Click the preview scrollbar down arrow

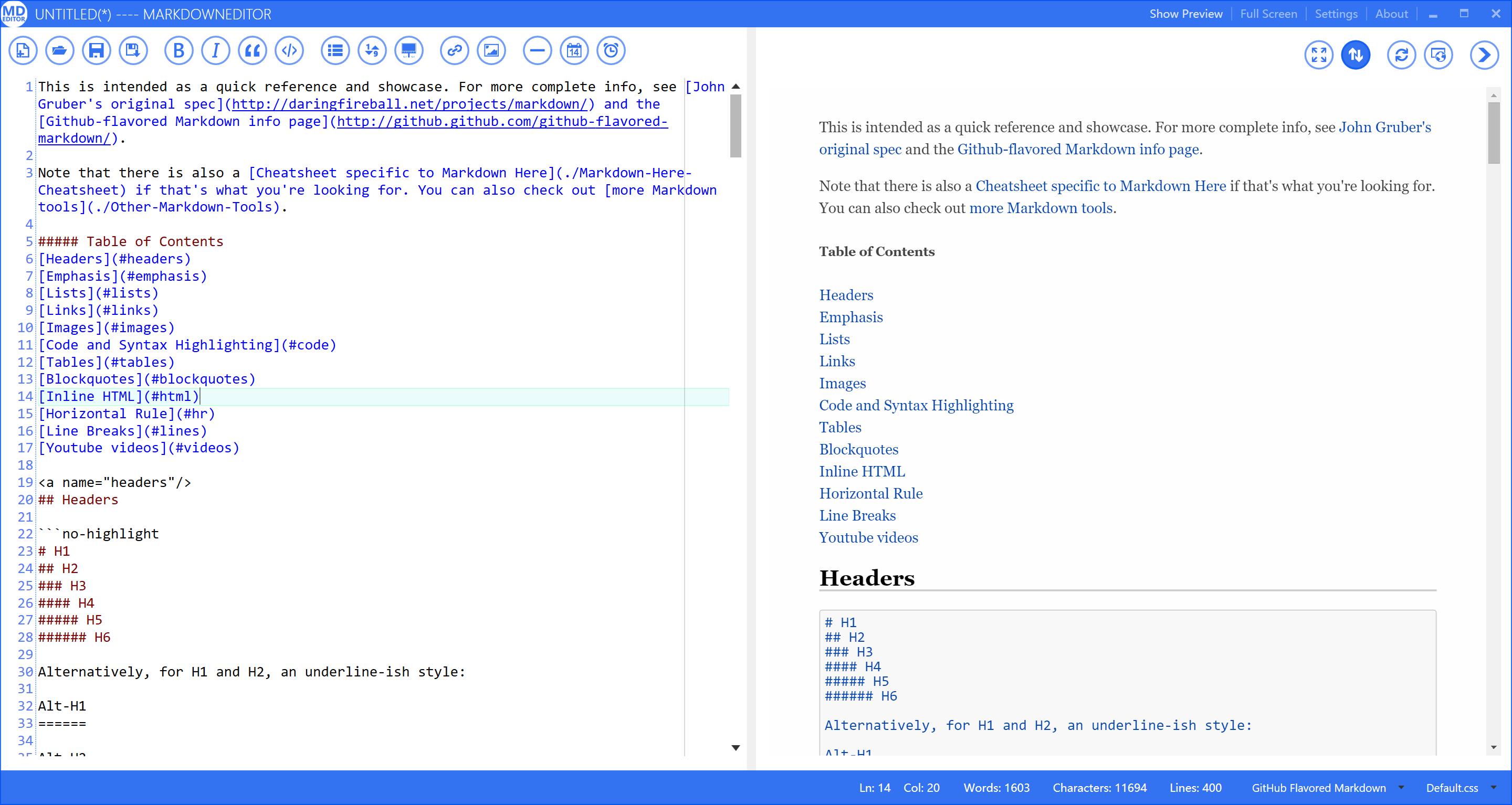1494,747
